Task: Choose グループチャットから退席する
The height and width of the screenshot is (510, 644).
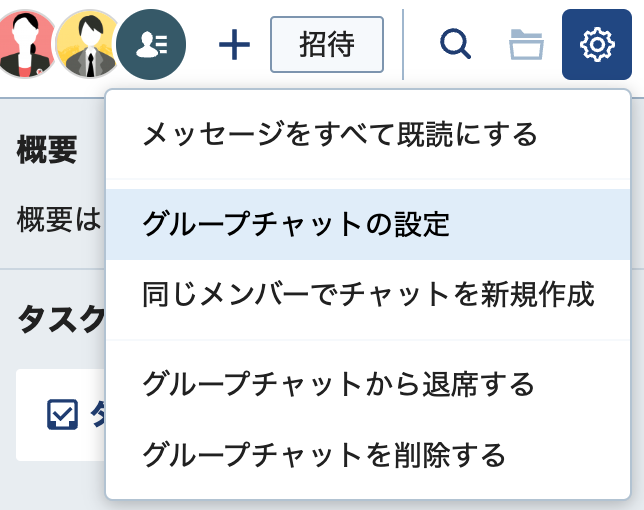Action: coord(338,384)
